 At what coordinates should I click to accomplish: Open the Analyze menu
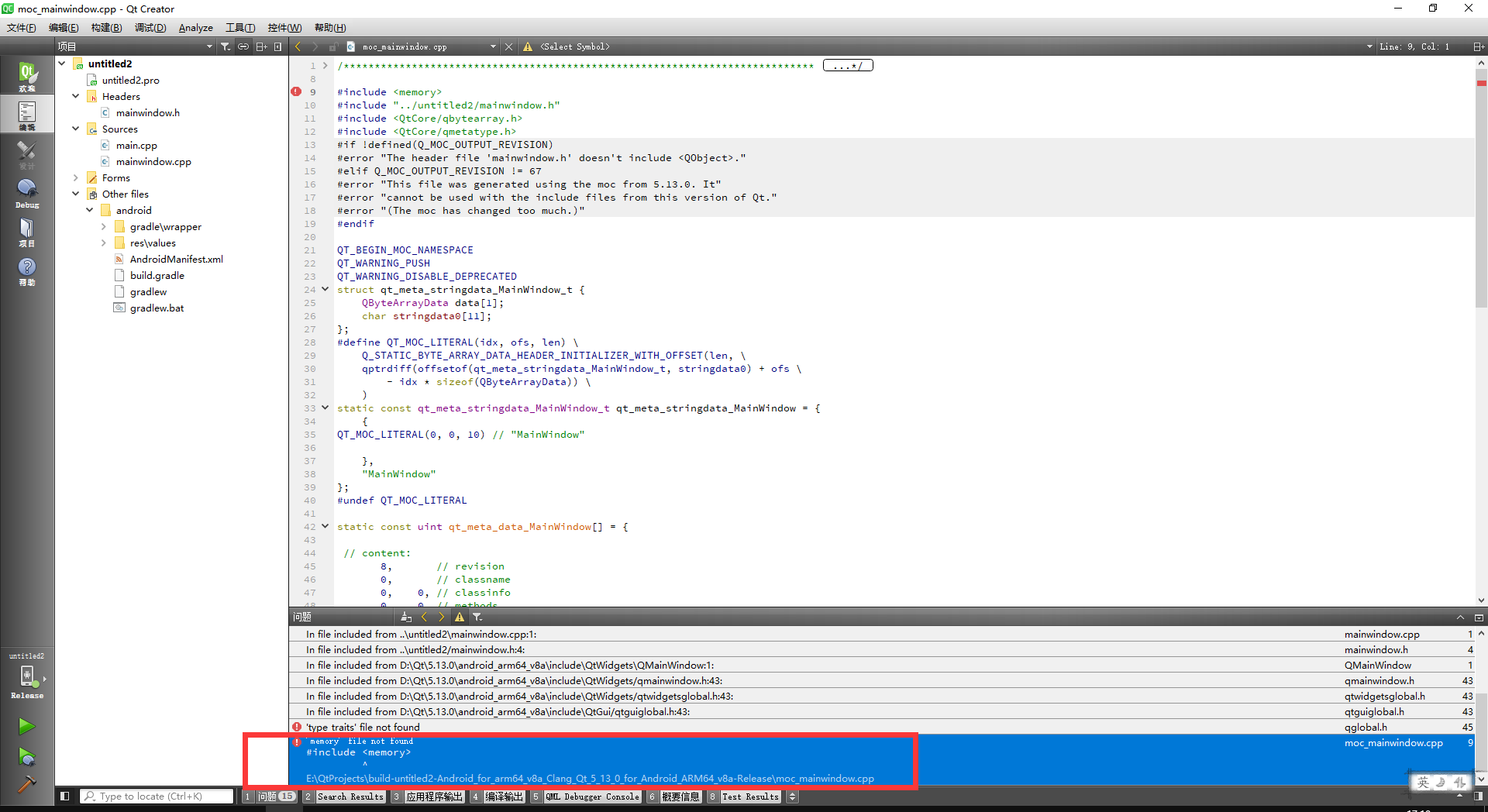(x=195, y=27)
